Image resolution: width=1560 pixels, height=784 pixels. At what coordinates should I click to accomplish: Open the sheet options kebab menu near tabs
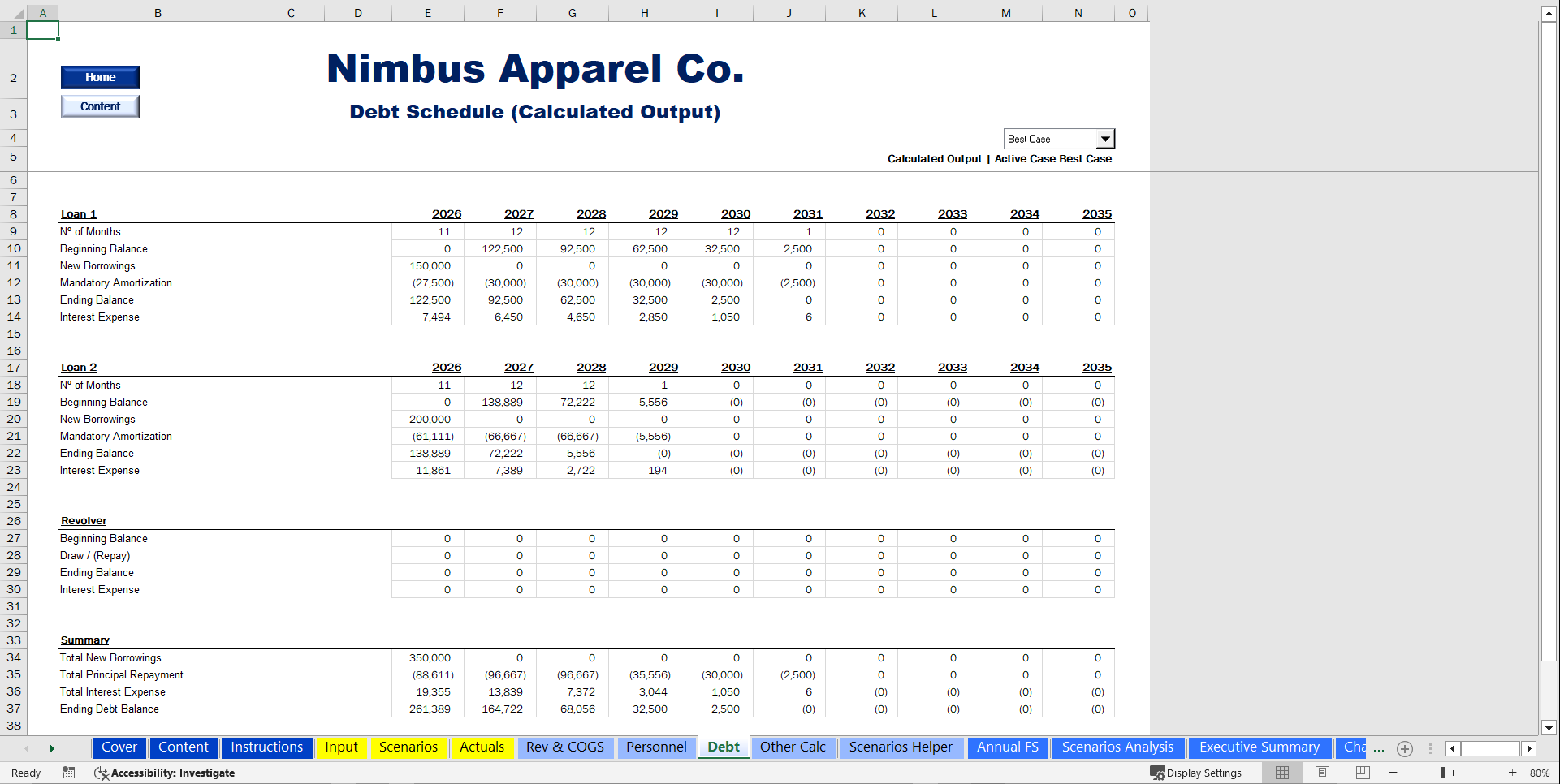(1429, 749)
